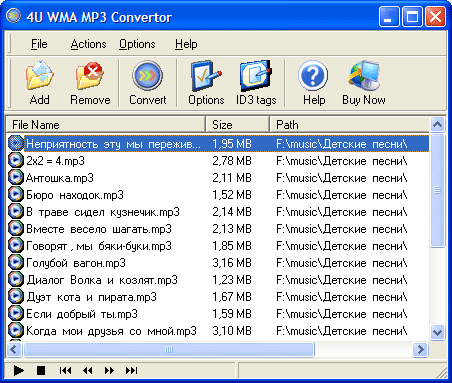
Task: Click the application icon in the title bar
Action: [x=14, y=16]
